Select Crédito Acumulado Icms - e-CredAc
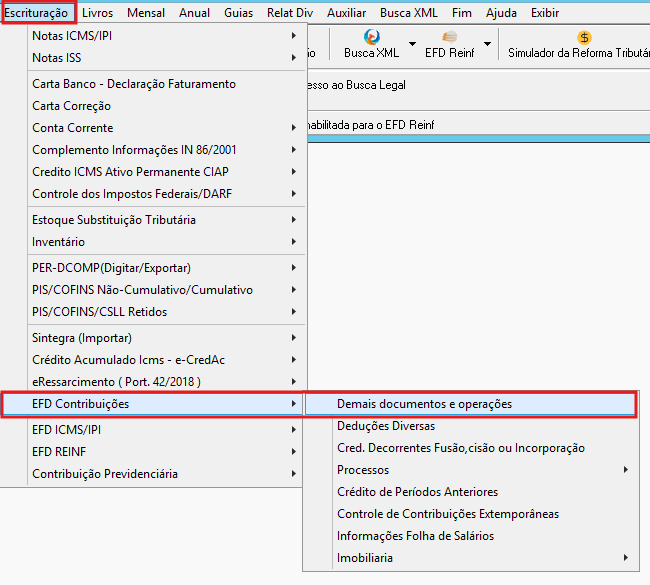Screen dimensions: 650x585 [x=167, y=360]
